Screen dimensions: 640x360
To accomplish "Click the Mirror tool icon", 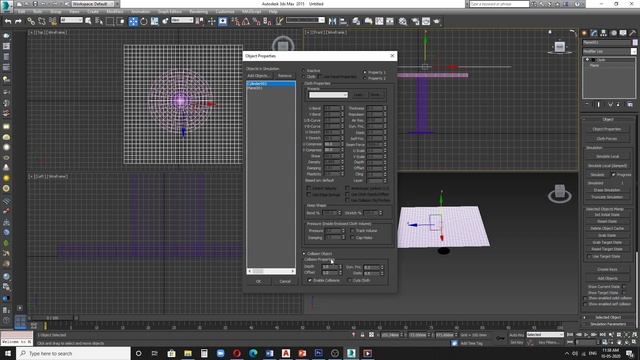I will 332,21.
